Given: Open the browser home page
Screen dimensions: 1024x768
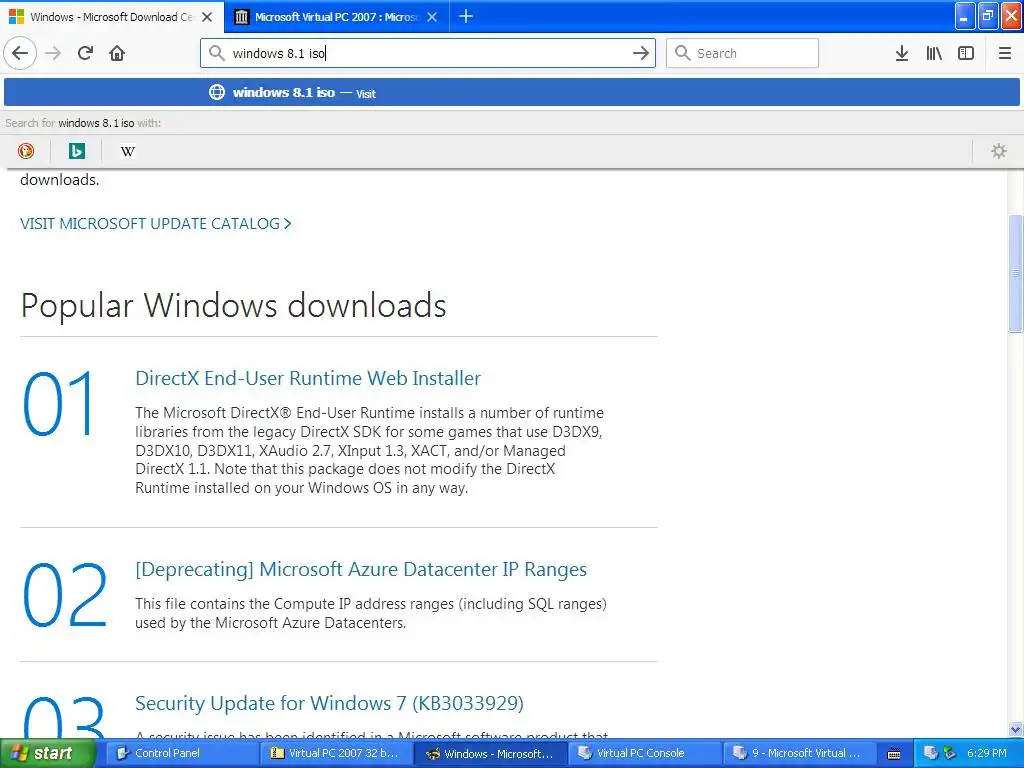Looking at the screenshot, I should 117,53.
